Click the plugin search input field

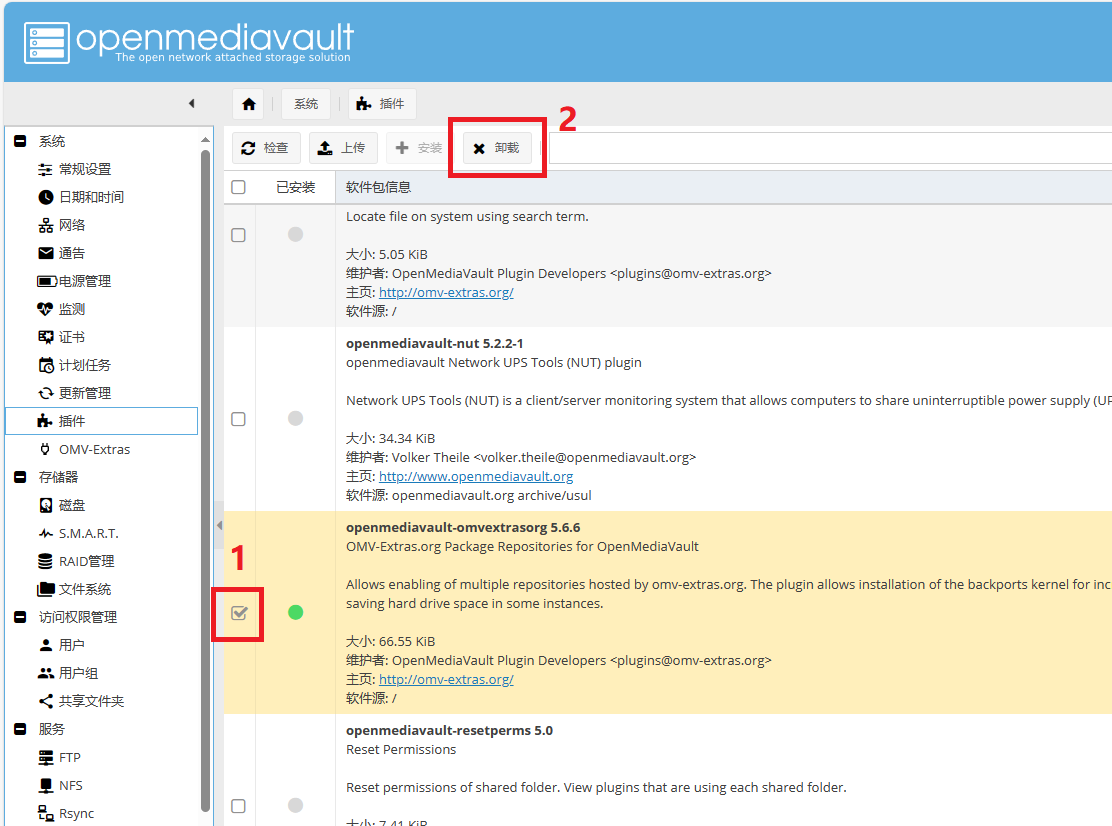[830, 148]
